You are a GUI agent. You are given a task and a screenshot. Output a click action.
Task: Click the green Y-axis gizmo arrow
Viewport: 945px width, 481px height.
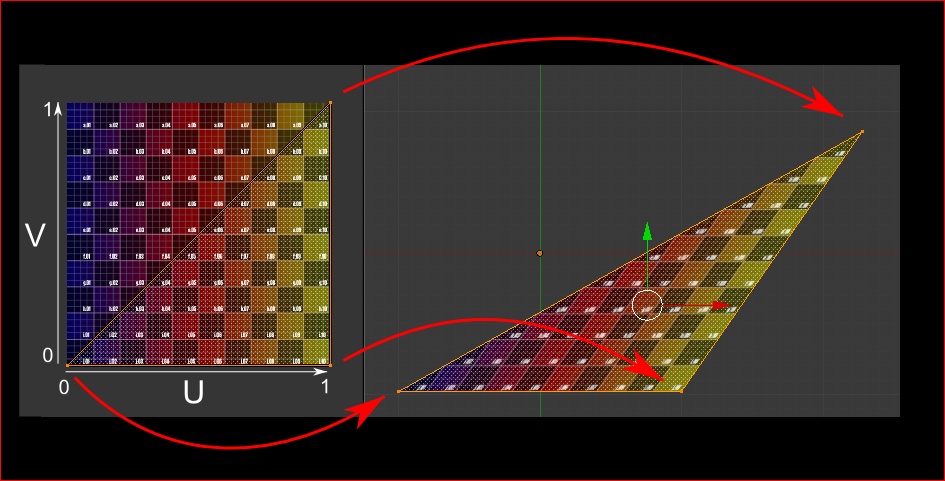[x=647, y=232]
